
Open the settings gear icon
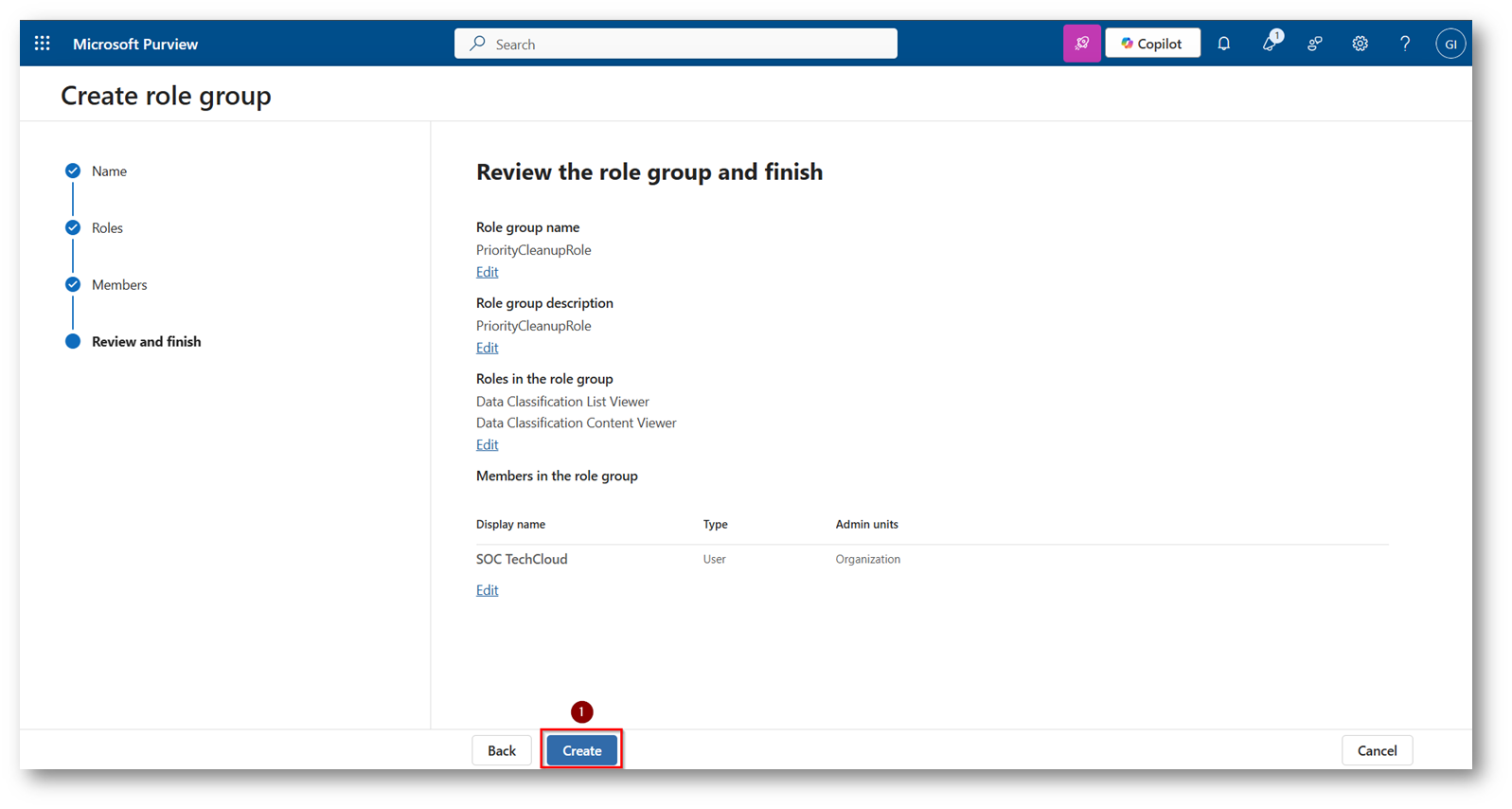click(1360, 44)
